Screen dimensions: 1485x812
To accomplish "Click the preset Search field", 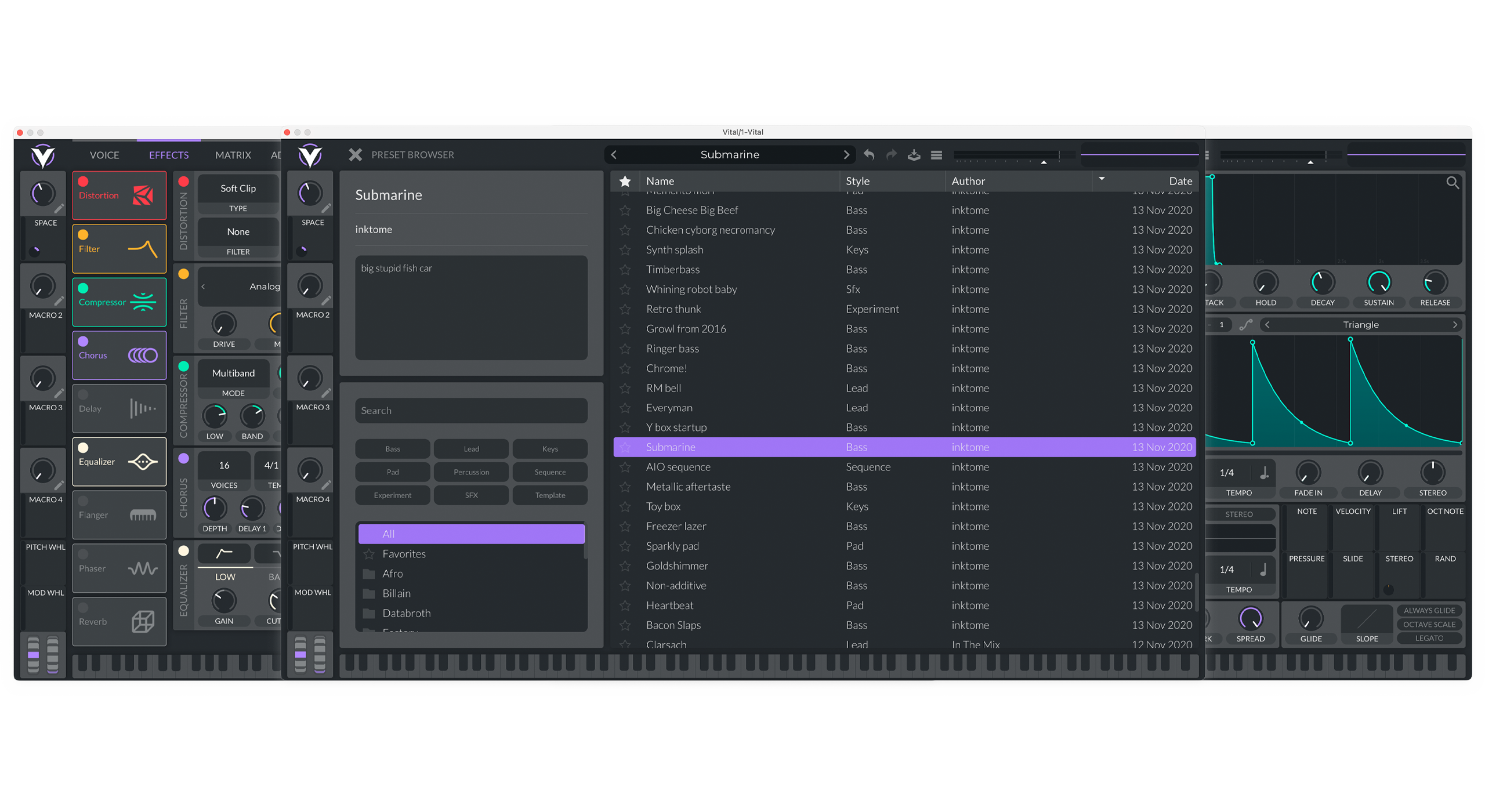I will 471,411.
